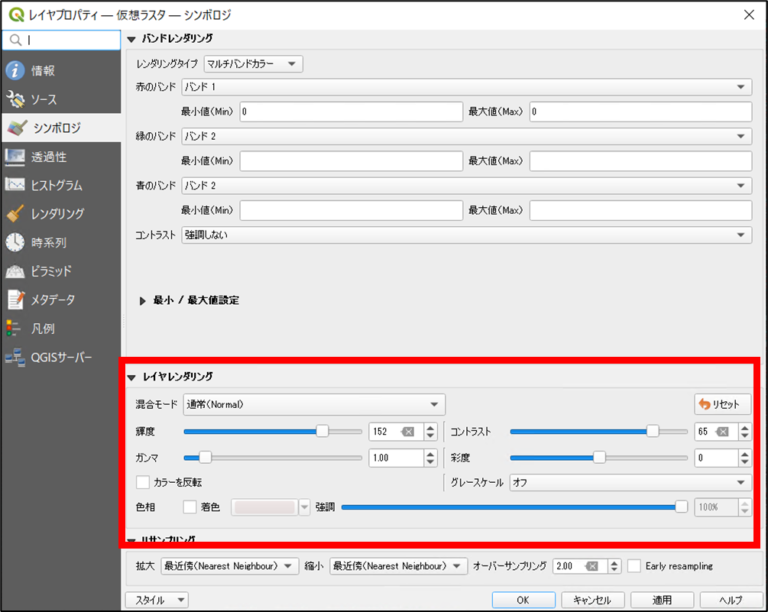Image resolution: width=768 pixels, height=612 pixels.
Task: Expand the 最小 / 最大値設定 section
Action: click(143, 301)
